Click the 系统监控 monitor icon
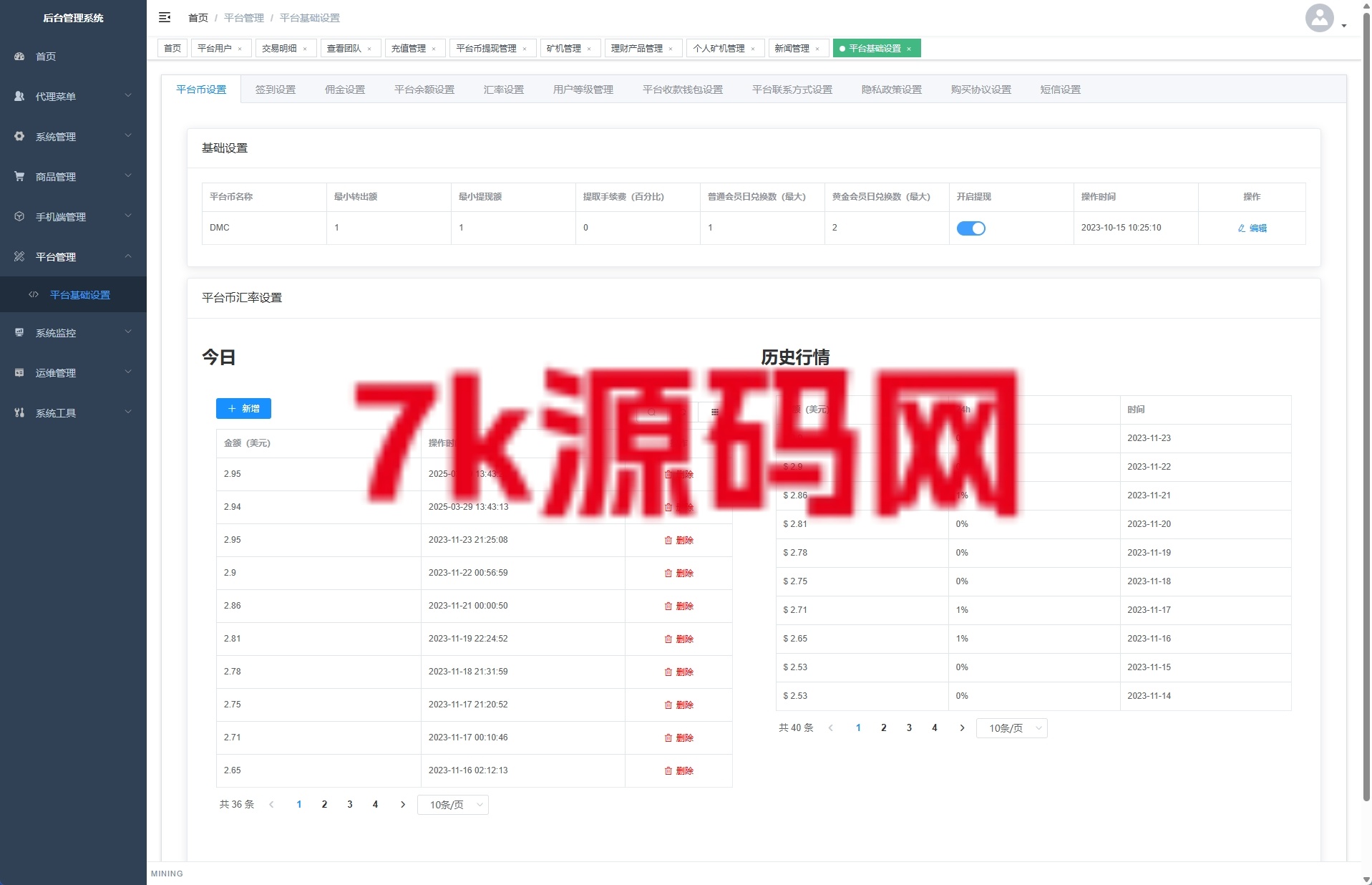This screenshot has width=1372, height=885. click(x=19, y=332)
